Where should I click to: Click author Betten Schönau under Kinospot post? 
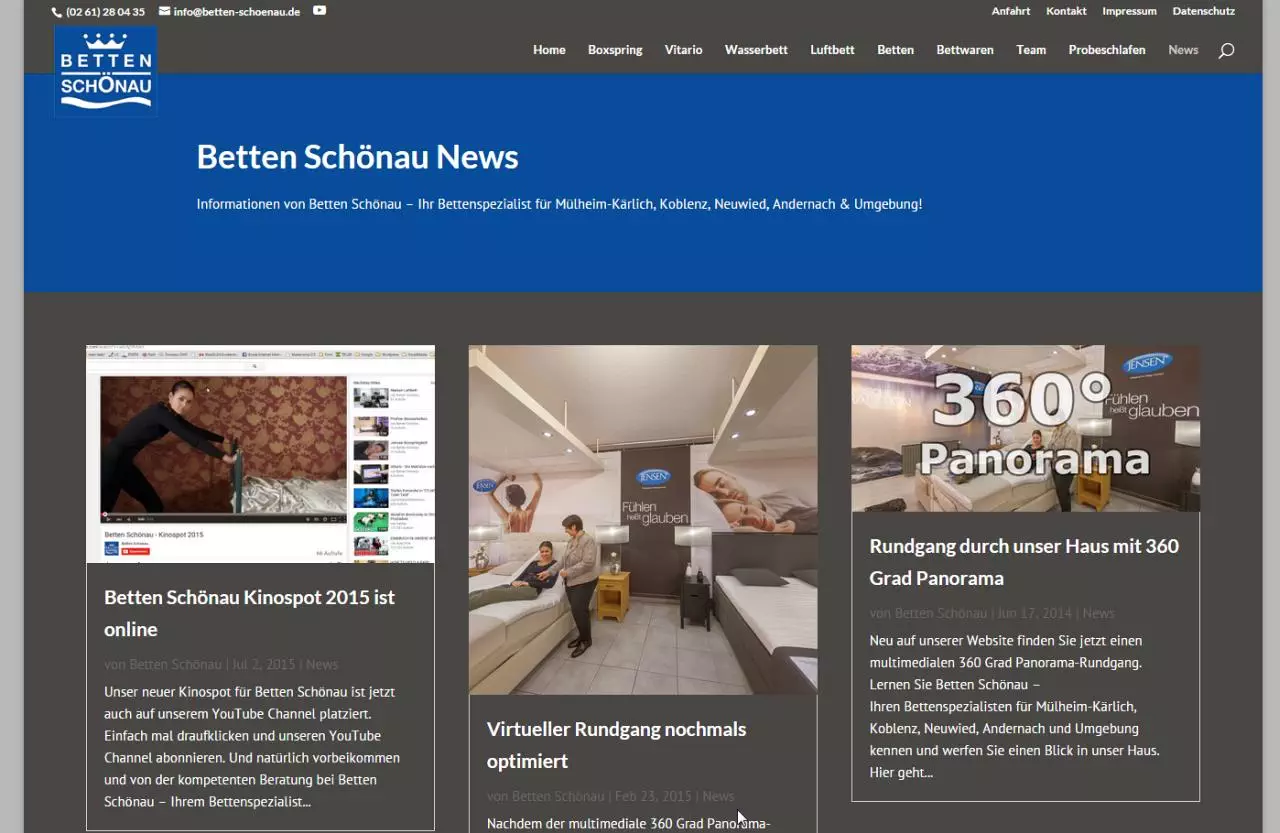coord(175,664)
